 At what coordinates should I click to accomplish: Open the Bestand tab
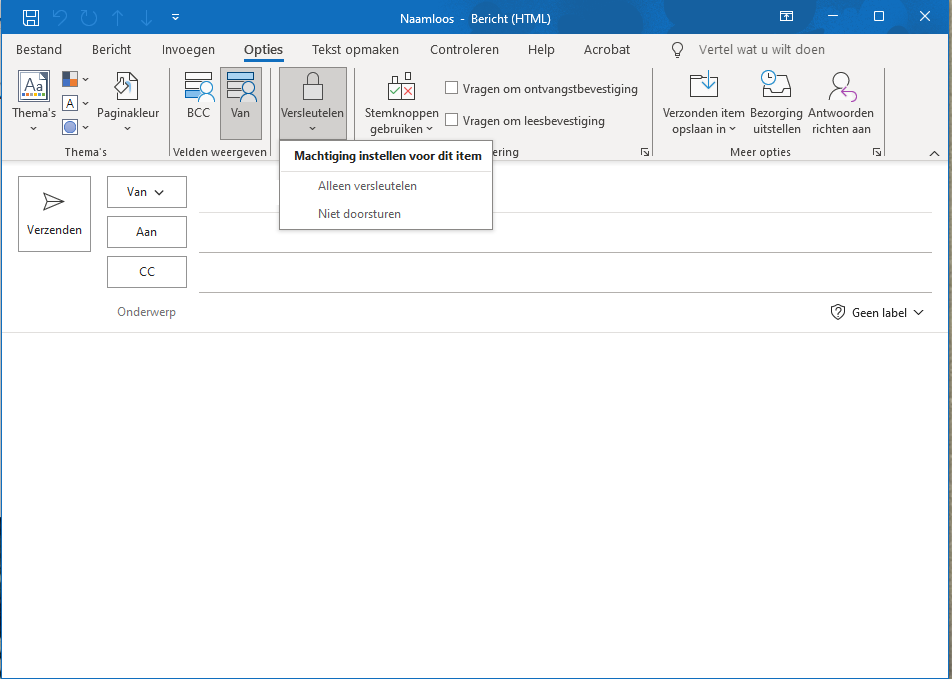(x=39, y=50)
